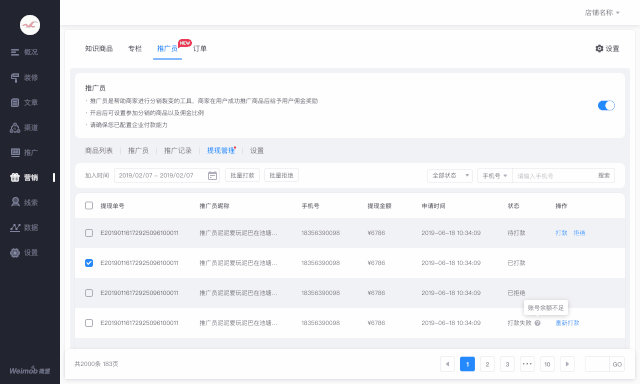Image resolution: width=640 pixels, height=384 pixels.
Task: Toggle the 推广员 feature switch
Action: point(606,106)
